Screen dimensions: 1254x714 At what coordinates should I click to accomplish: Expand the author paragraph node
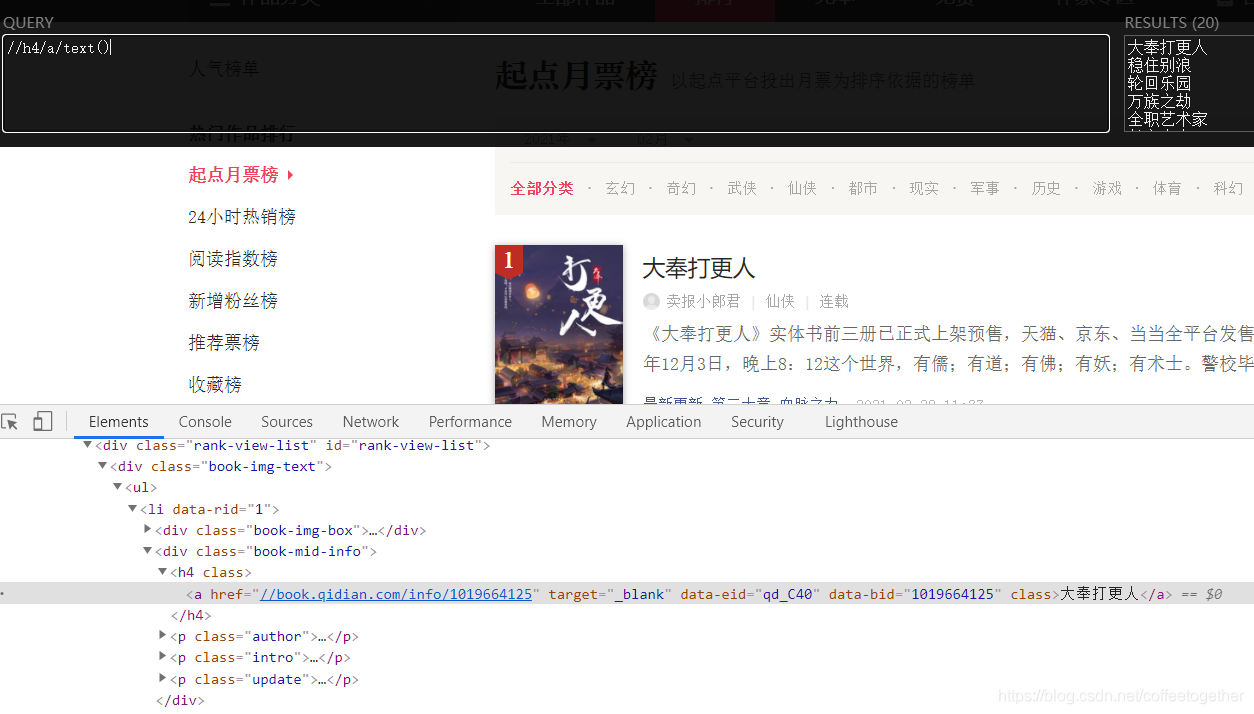163,636
